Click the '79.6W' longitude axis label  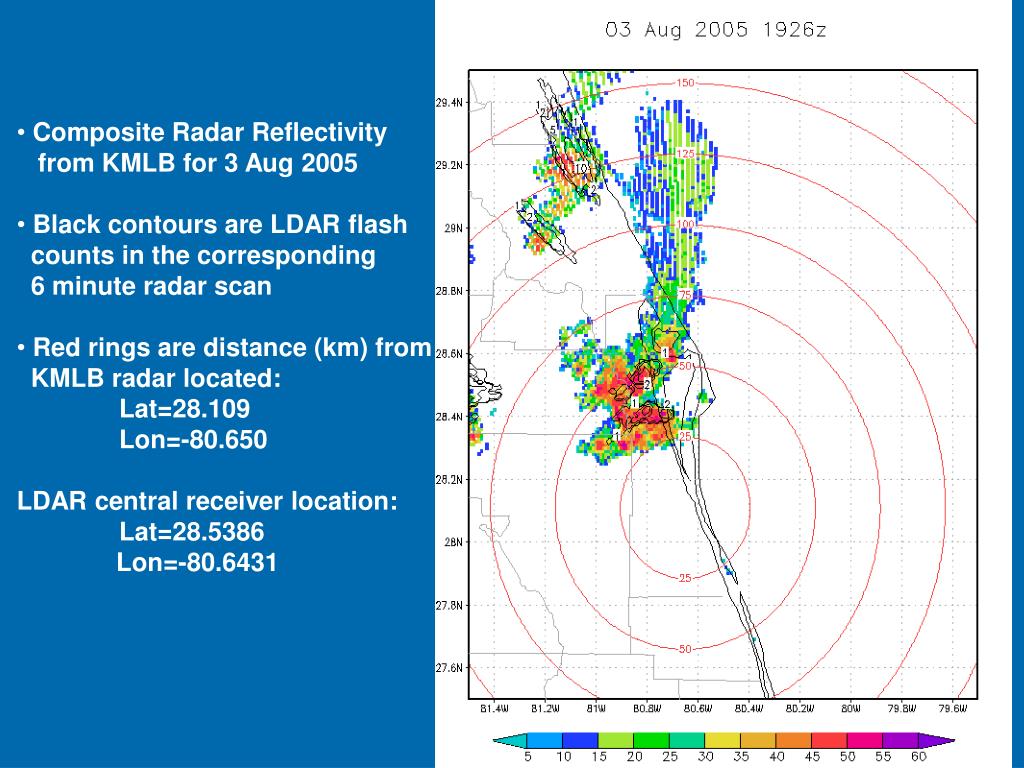click(x=953, y=709)
